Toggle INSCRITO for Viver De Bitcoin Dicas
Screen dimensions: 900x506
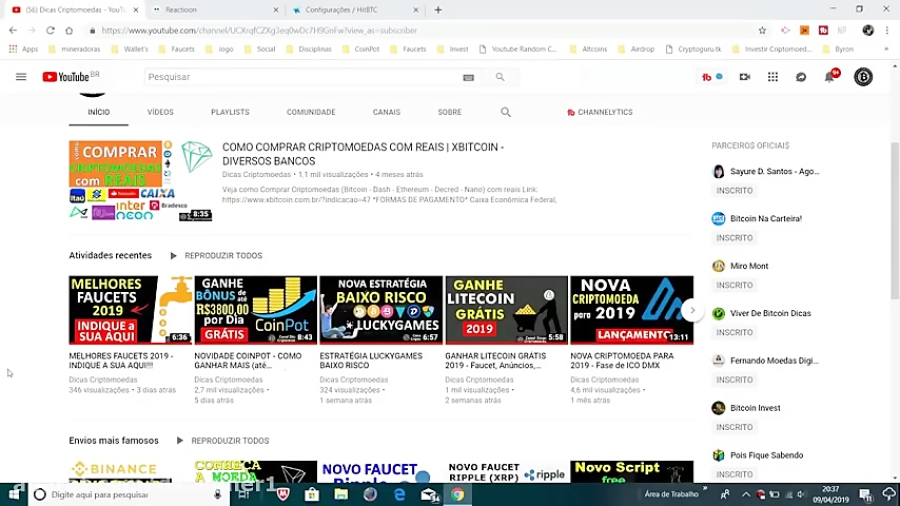point(734,332)
